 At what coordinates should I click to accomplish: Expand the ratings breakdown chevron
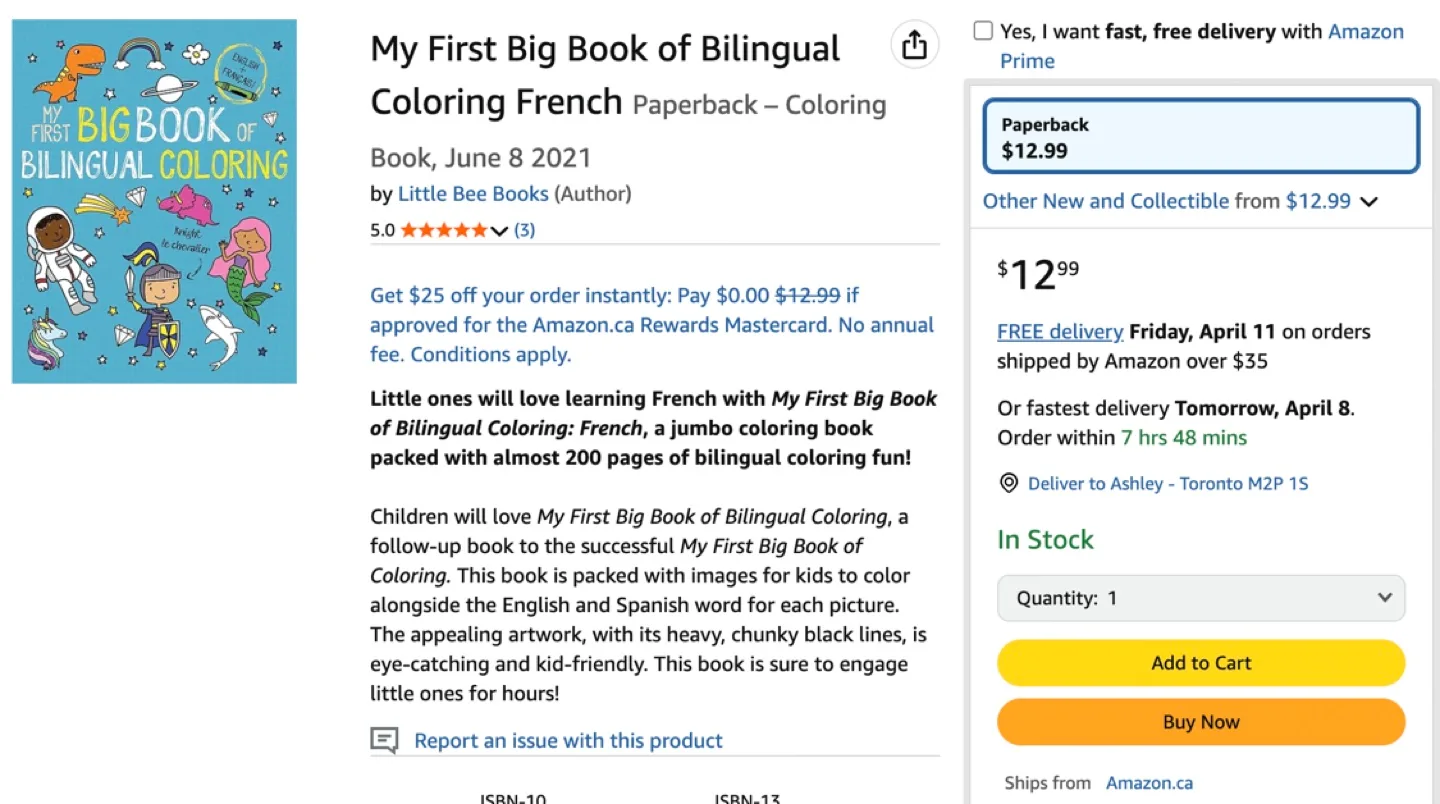[x=499, y=230]
